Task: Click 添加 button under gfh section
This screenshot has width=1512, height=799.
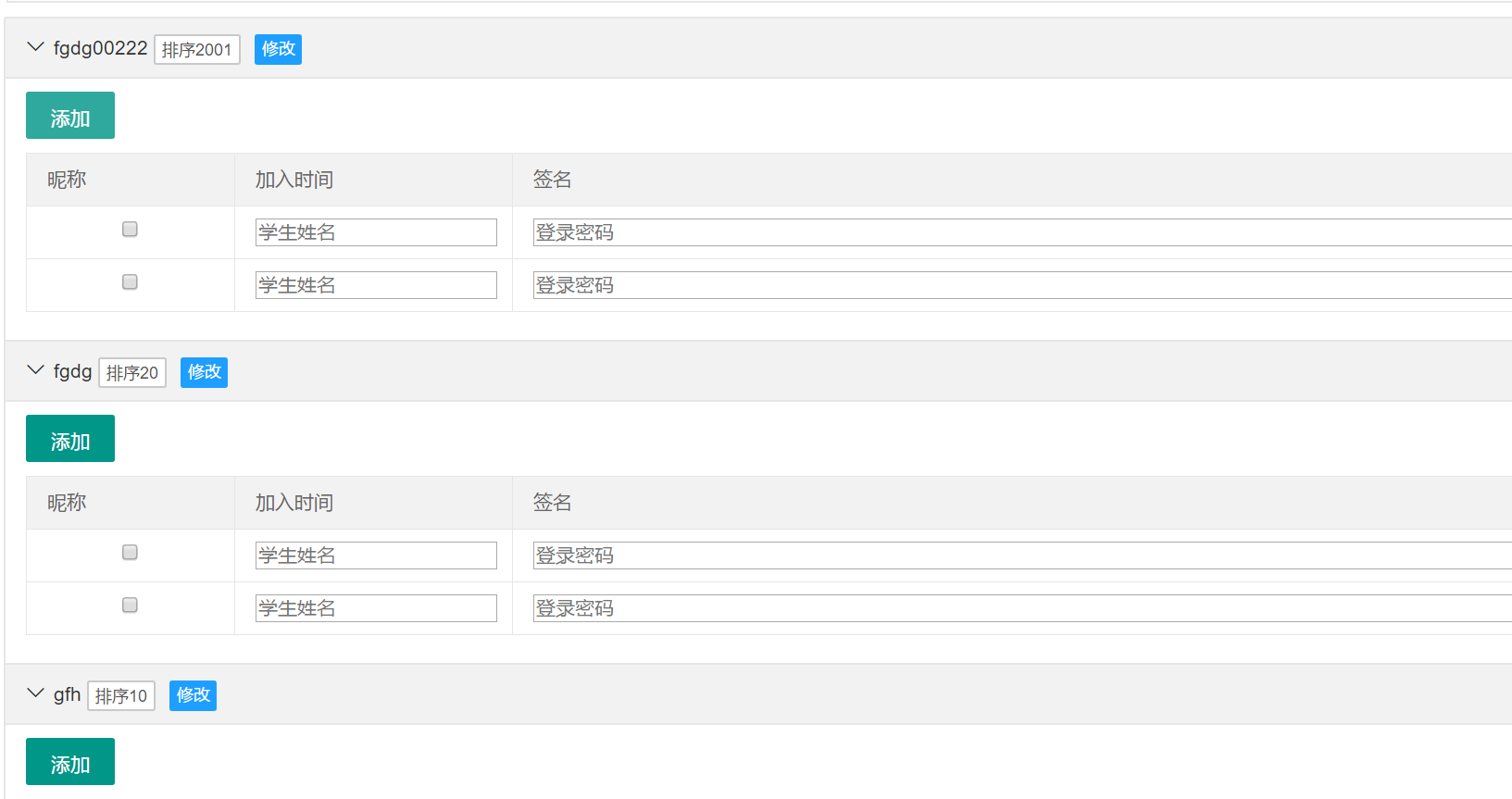Action: click(x=70, y=762)
